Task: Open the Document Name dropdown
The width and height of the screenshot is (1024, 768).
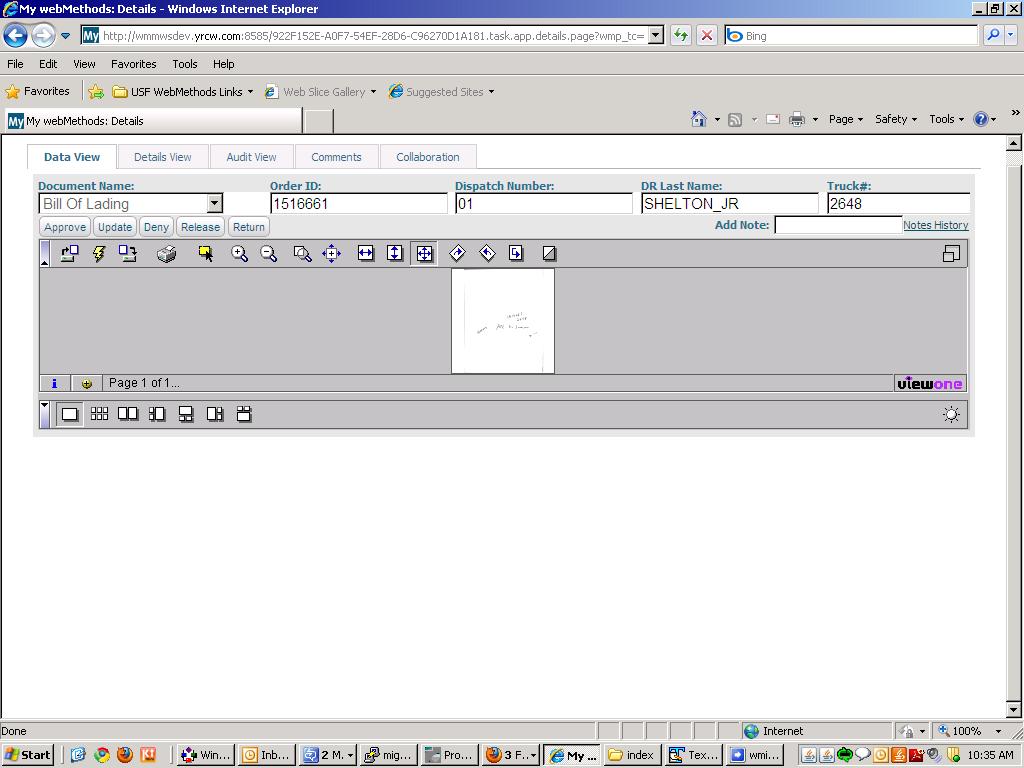Action: (215, 204)
